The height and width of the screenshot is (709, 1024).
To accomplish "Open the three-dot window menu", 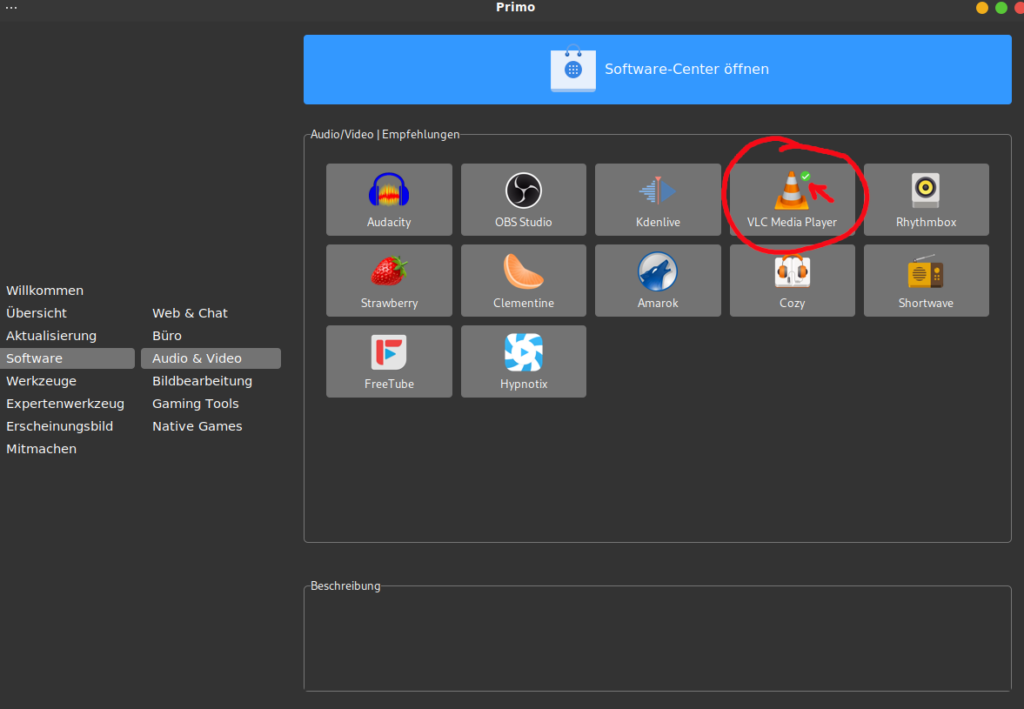I will coord(11,7).
